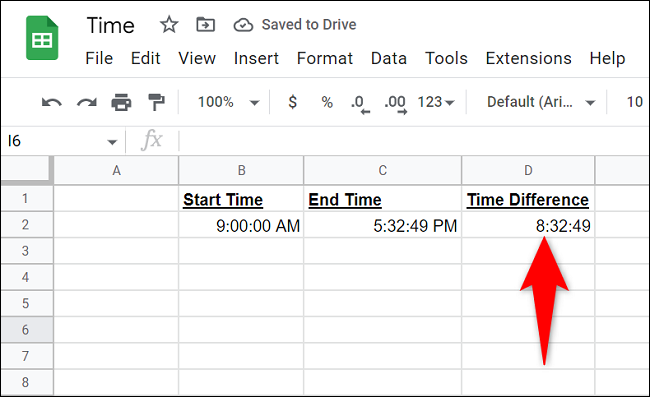Open the Default (Ari... font dropdown
The width and height of the screenshot is (650, 397).
(541, 102)
